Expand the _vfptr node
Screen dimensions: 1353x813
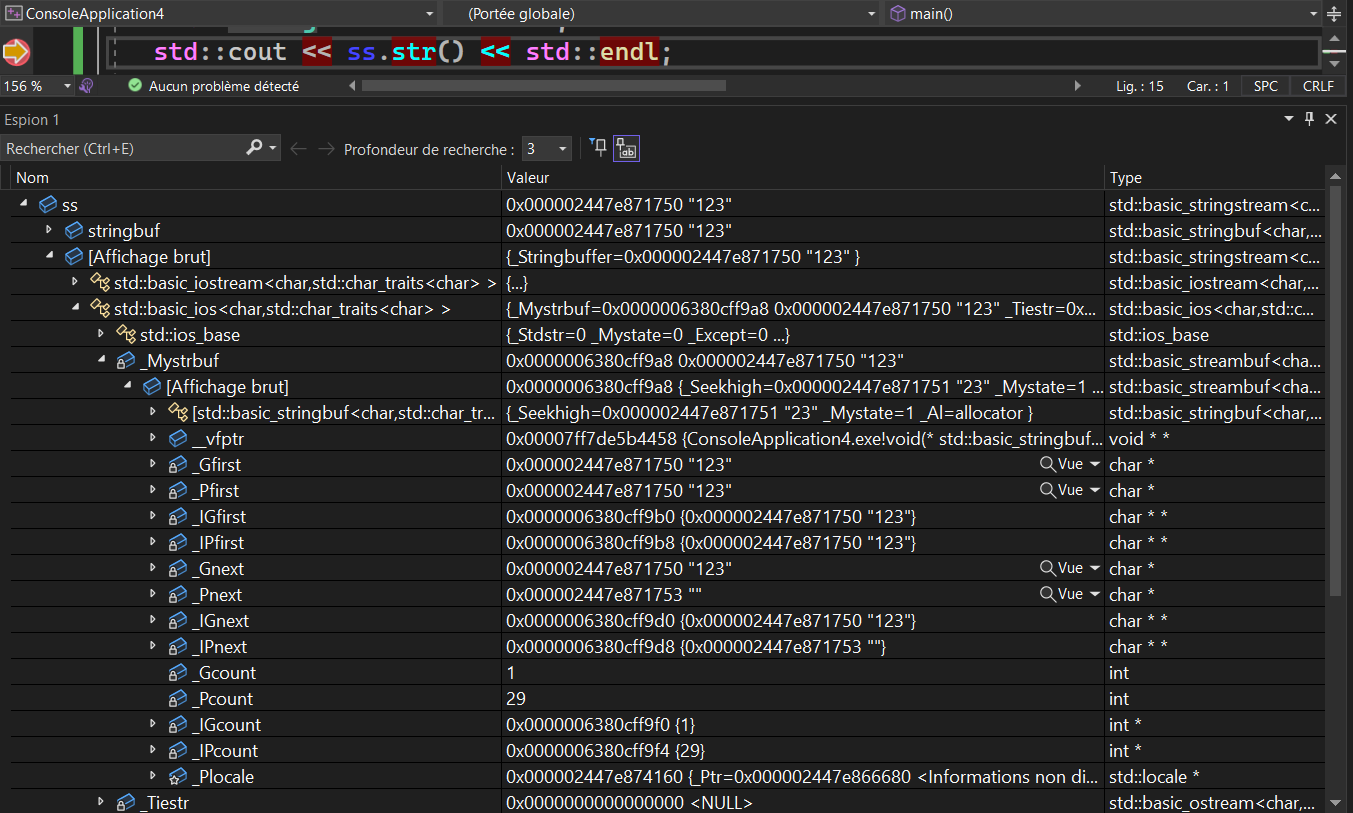tap(153, 438)
